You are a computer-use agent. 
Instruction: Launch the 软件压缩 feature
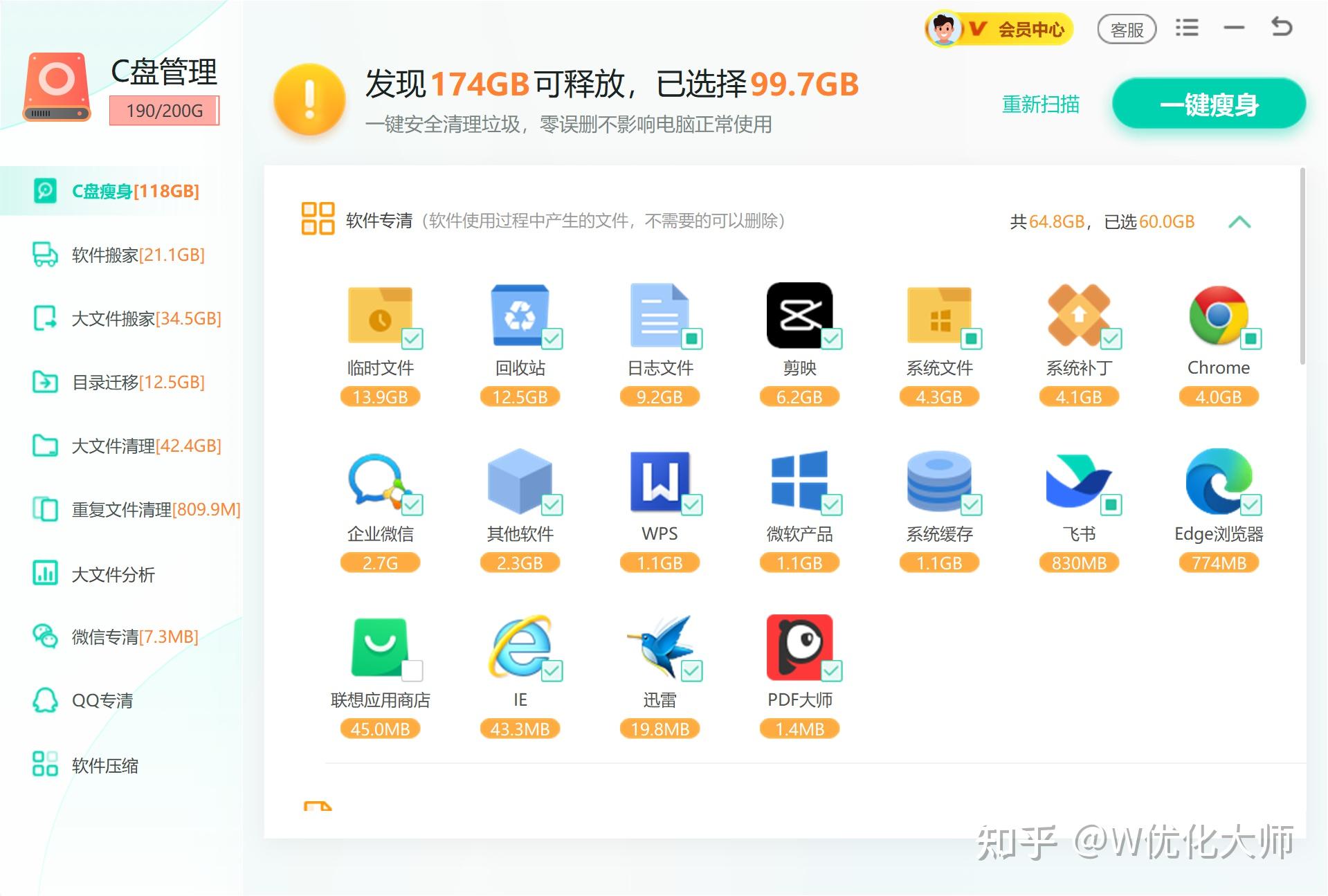coord(104,765)
